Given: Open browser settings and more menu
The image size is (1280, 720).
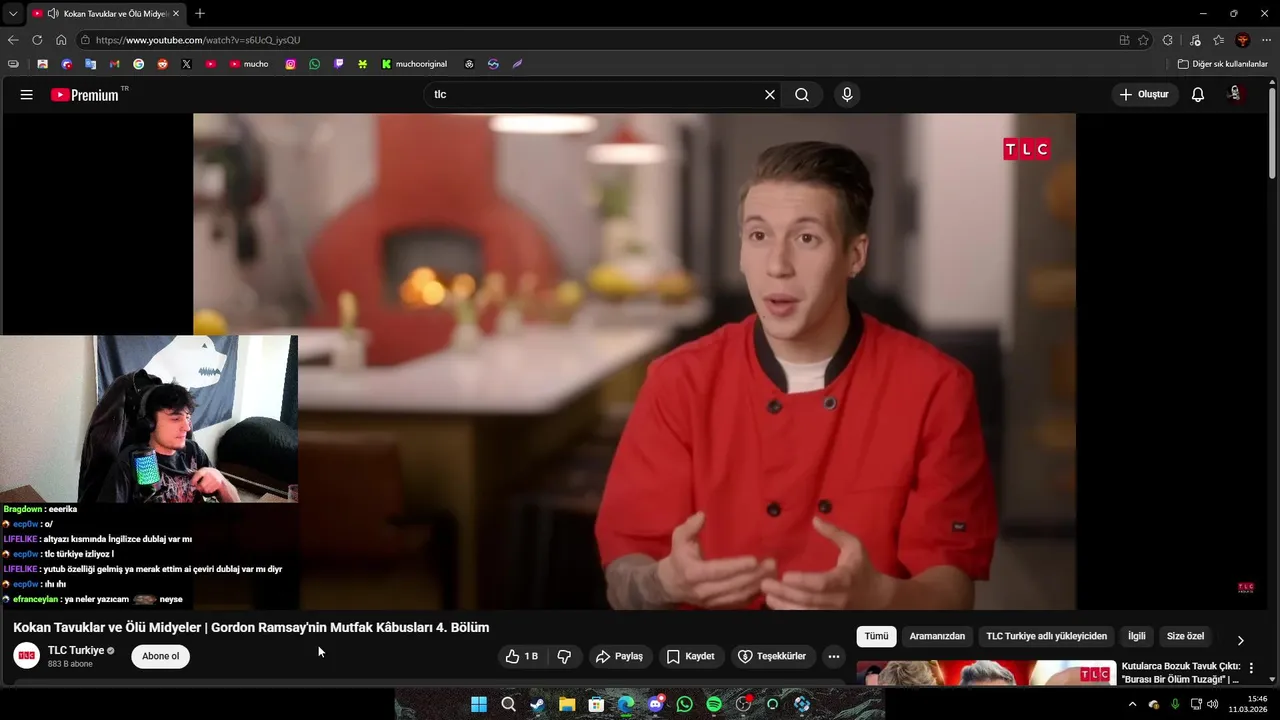Looking at the screenshot, I should pos(1267,40).
